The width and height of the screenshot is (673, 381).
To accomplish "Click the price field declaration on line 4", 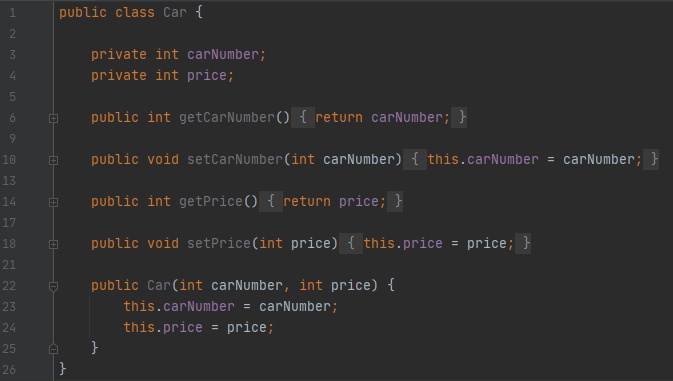I will [207, 76].
